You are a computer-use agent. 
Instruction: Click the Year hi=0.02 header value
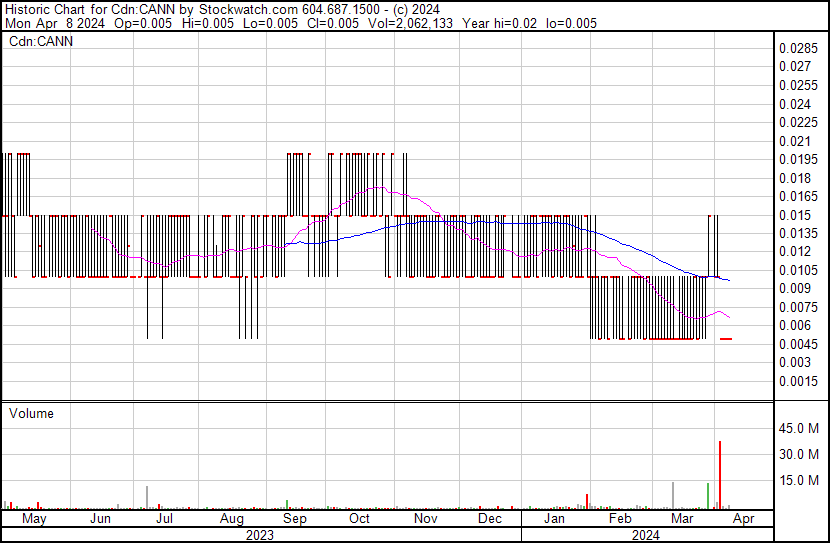click(500, 23)
